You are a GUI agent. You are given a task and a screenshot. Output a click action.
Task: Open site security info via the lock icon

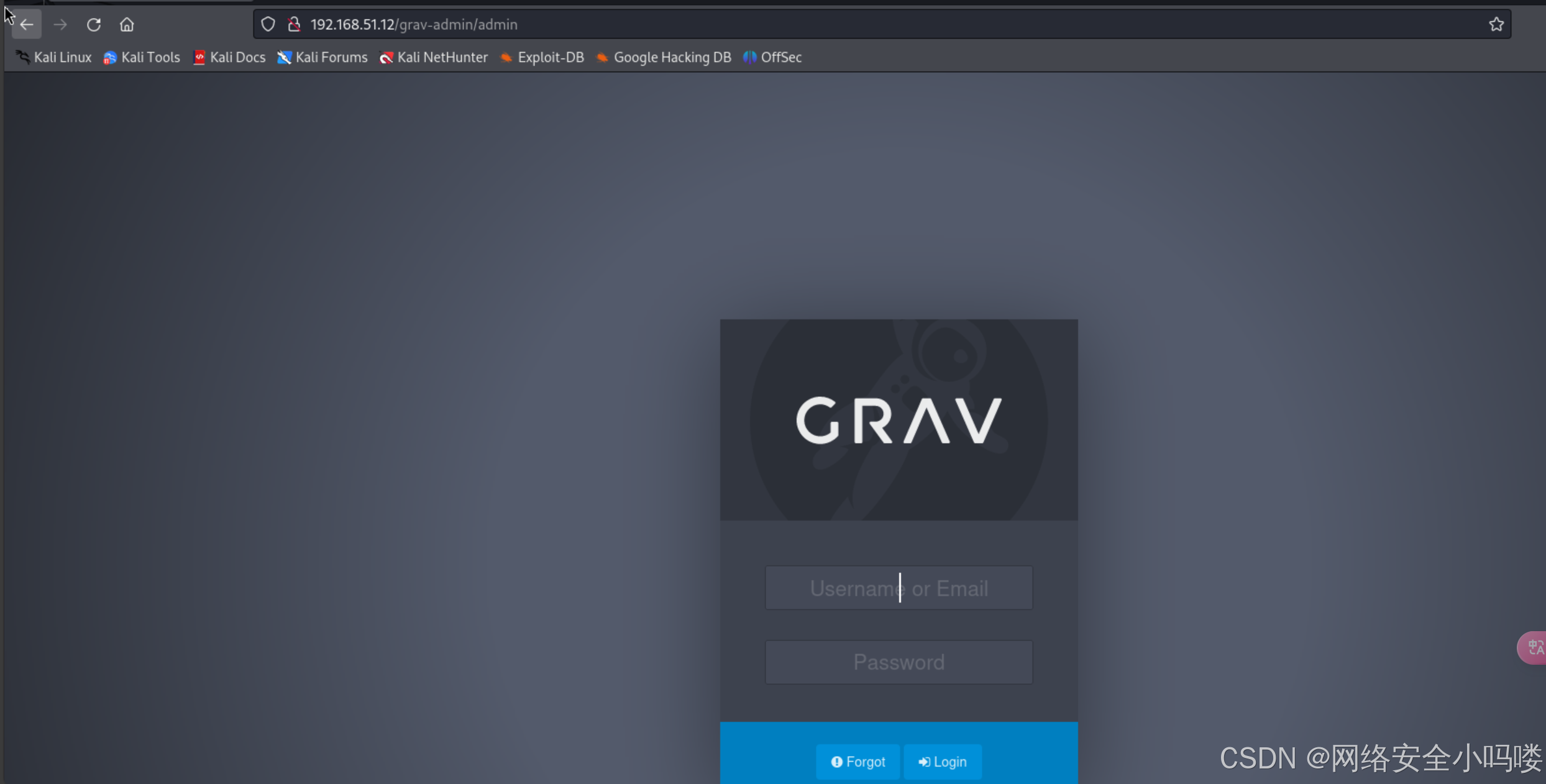coord(293,24)
